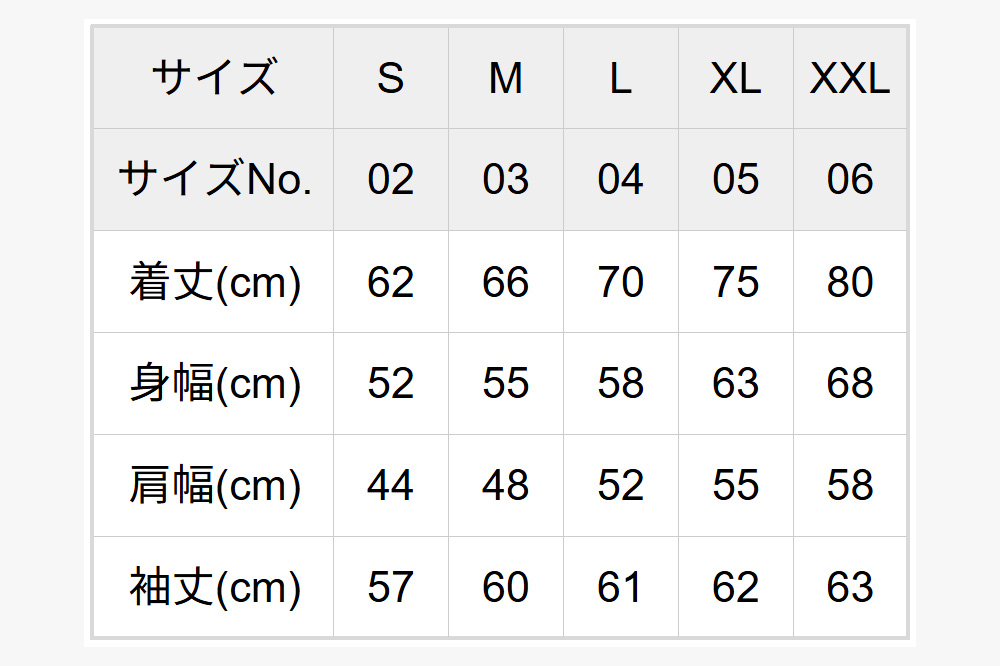Viewport: 1000px width, 666px height.
Task: Click the 袖丈(cm) row label
Action: (x=213, y=588)
